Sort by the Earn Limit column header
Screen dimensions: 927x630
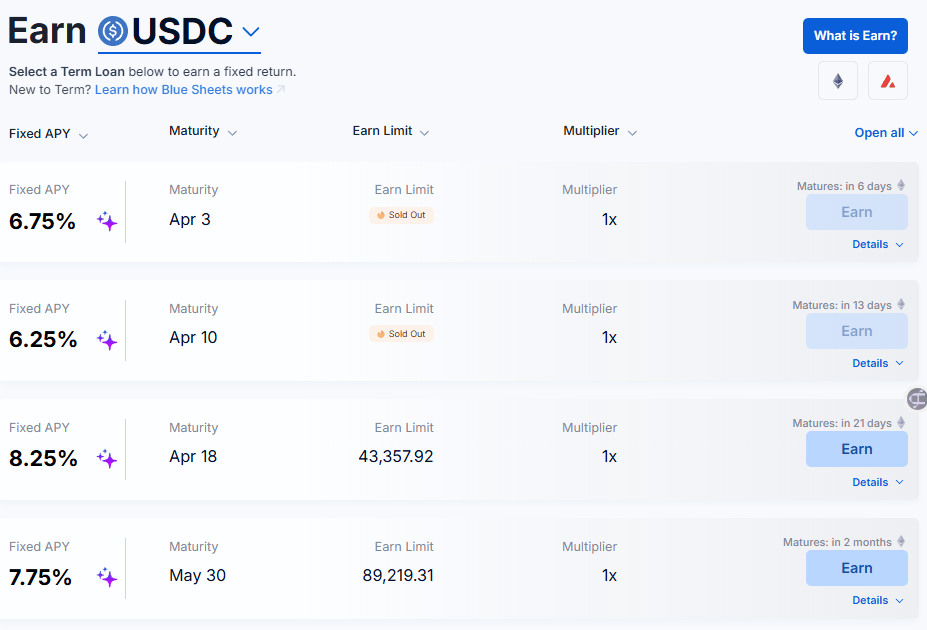pyautogui.click(x=390, y=131)
